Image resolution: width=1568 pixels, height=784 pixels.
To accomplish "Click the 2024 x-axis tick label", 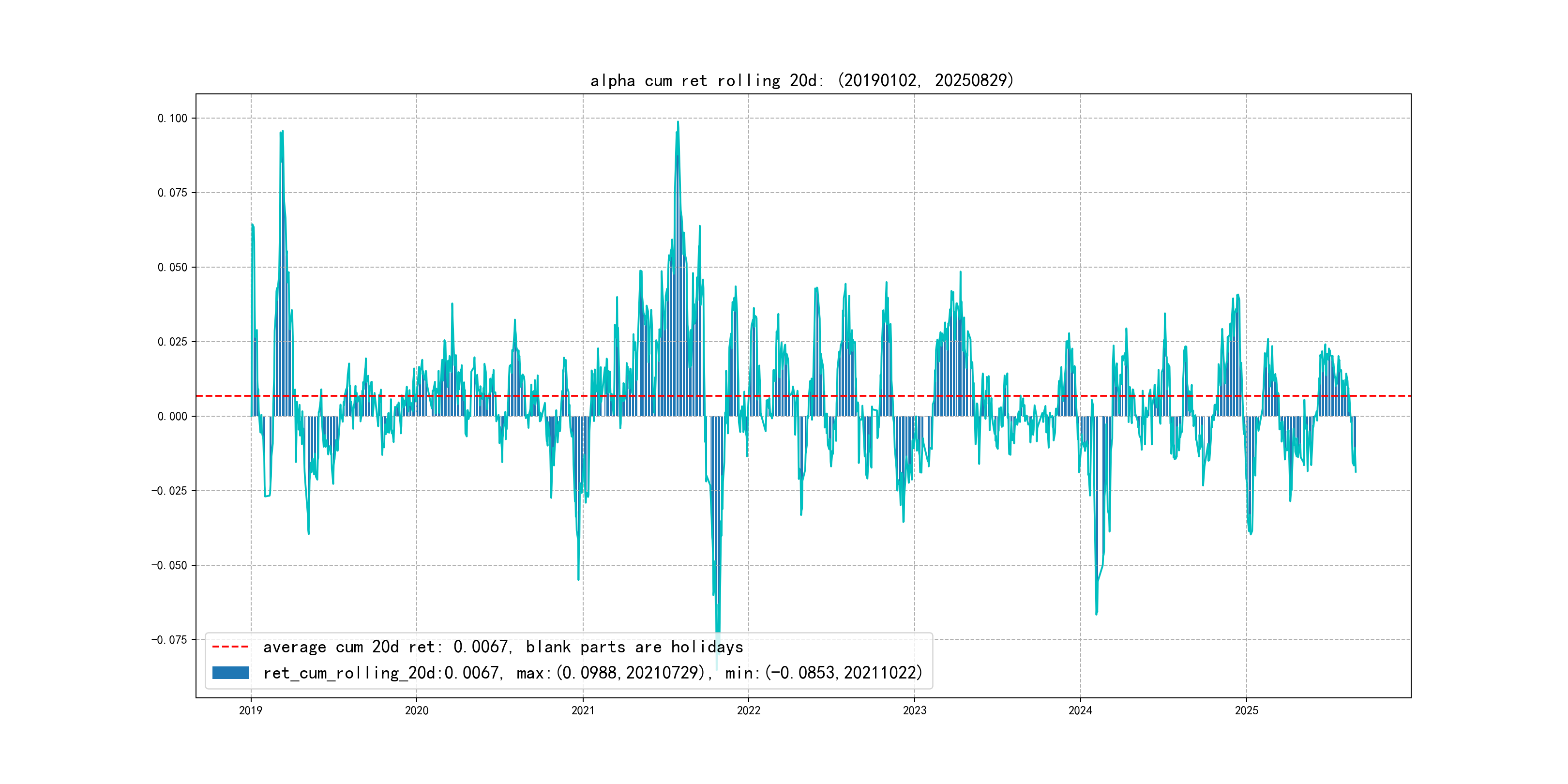I will [1080, 710].
